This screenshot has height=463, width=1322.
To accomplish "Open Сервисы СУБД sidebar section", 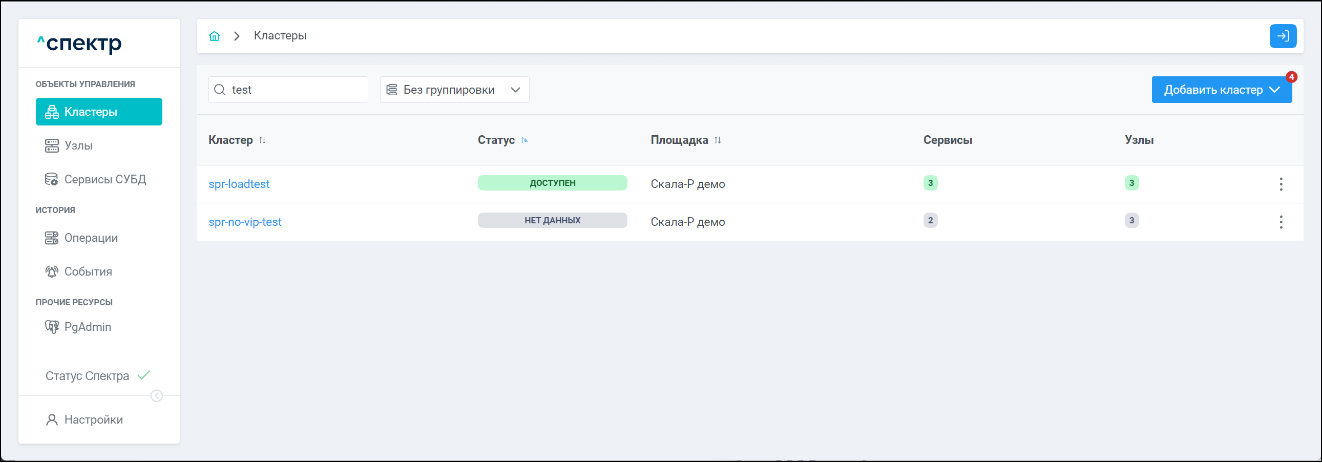I will 104,179.
